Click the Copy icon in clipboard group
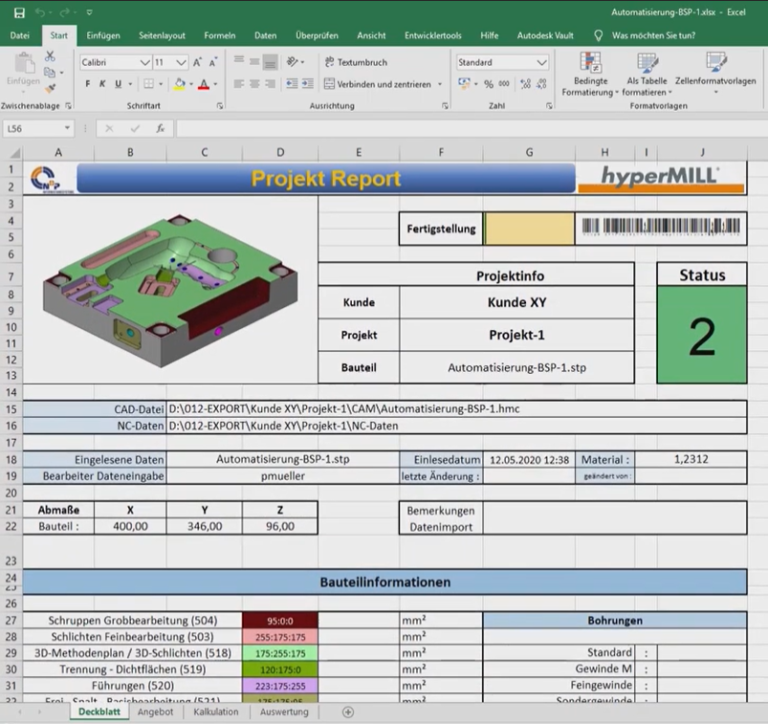Image resolution: width=768 pixels, height=724 pixels. (x=49, y=72)
